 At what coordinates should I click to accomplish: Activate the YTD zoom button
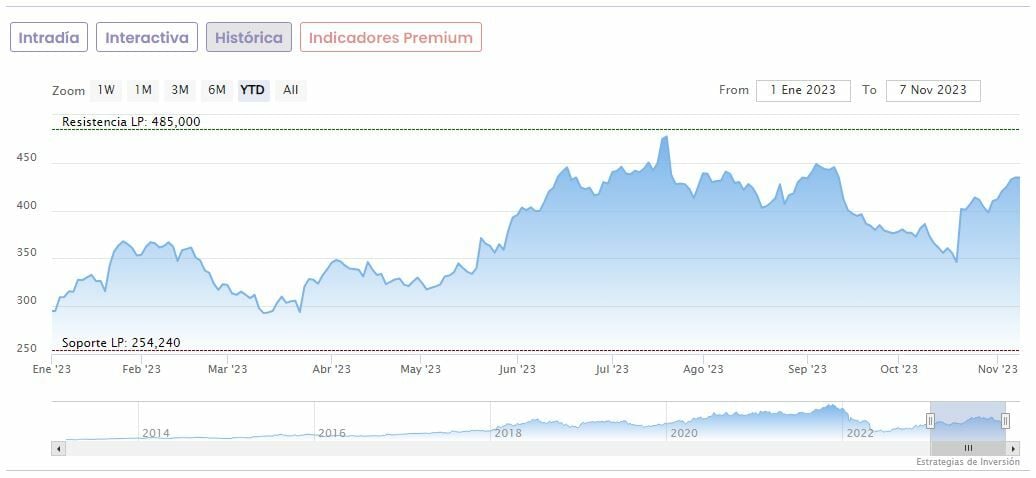(253, 90)
